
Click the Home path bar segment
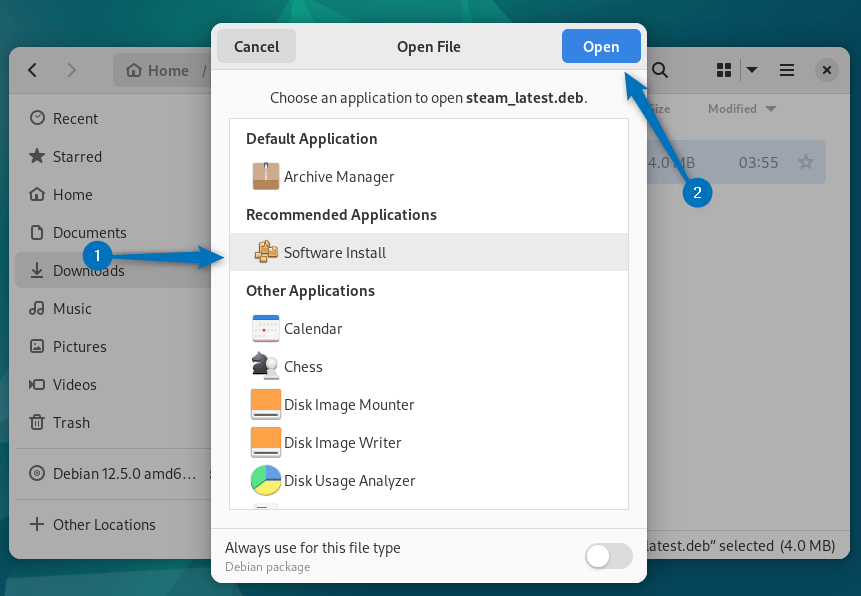(x=158, y=71)
